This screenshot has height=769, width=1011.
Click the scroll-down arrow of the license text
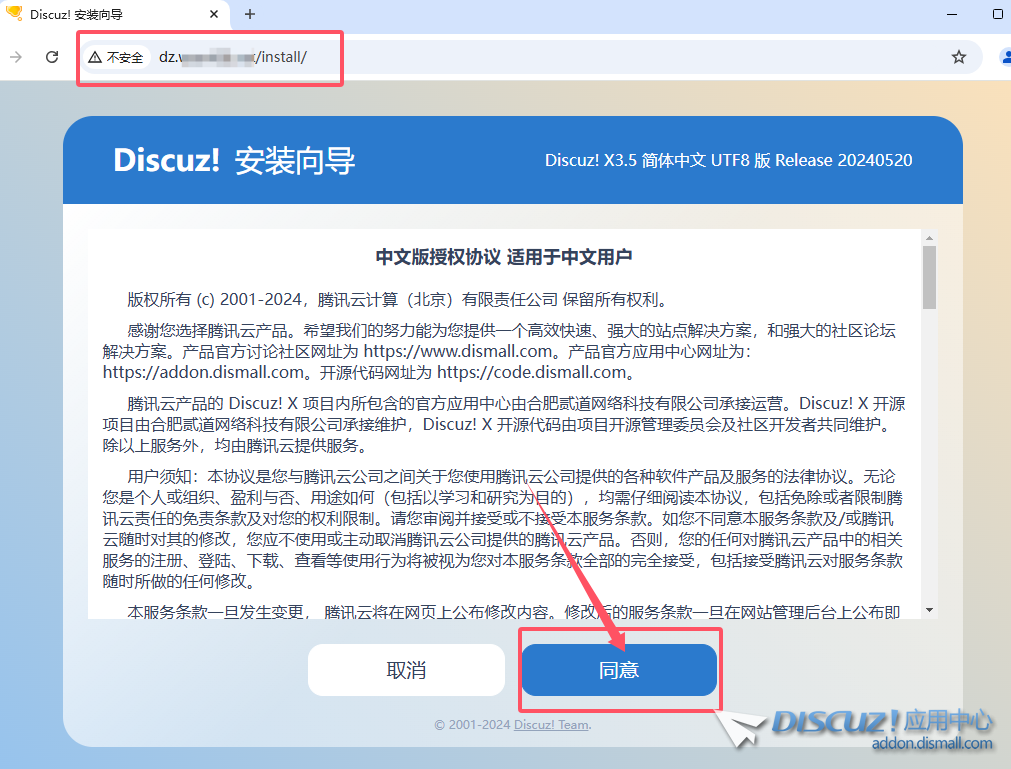[x=929, y=609]
